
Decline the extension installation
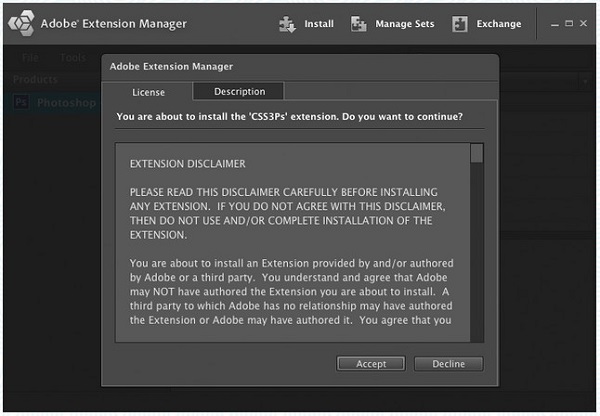pyautogui.click(x=448, y=364)
